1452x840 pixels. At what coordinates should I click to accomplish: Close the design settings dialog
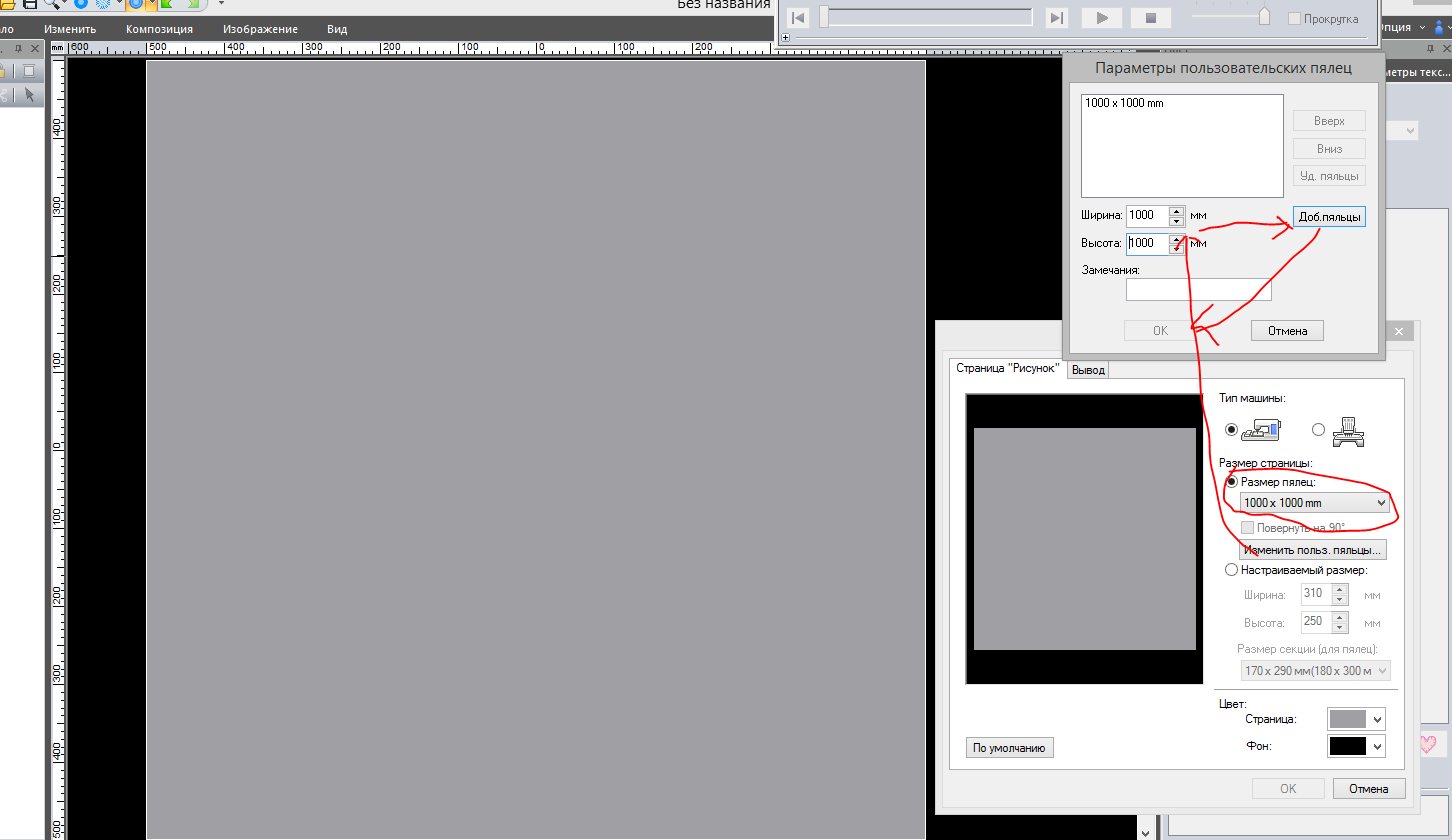(1399, 332)
